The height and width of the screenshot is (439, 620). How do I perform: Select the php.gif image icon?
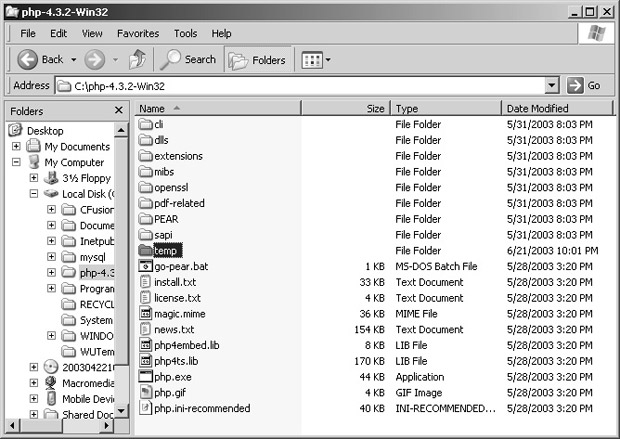pos(146,392)
